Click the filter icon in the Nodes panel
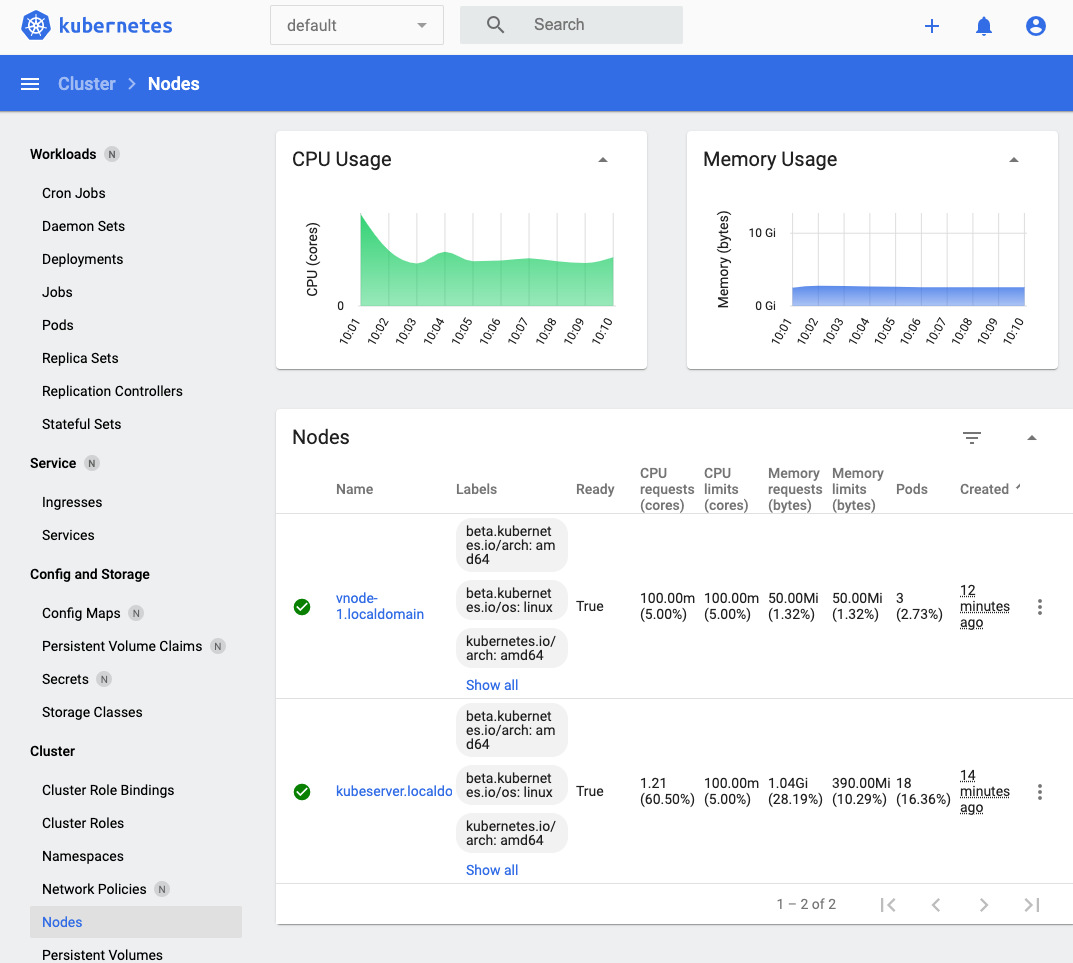 pos(971,437)
